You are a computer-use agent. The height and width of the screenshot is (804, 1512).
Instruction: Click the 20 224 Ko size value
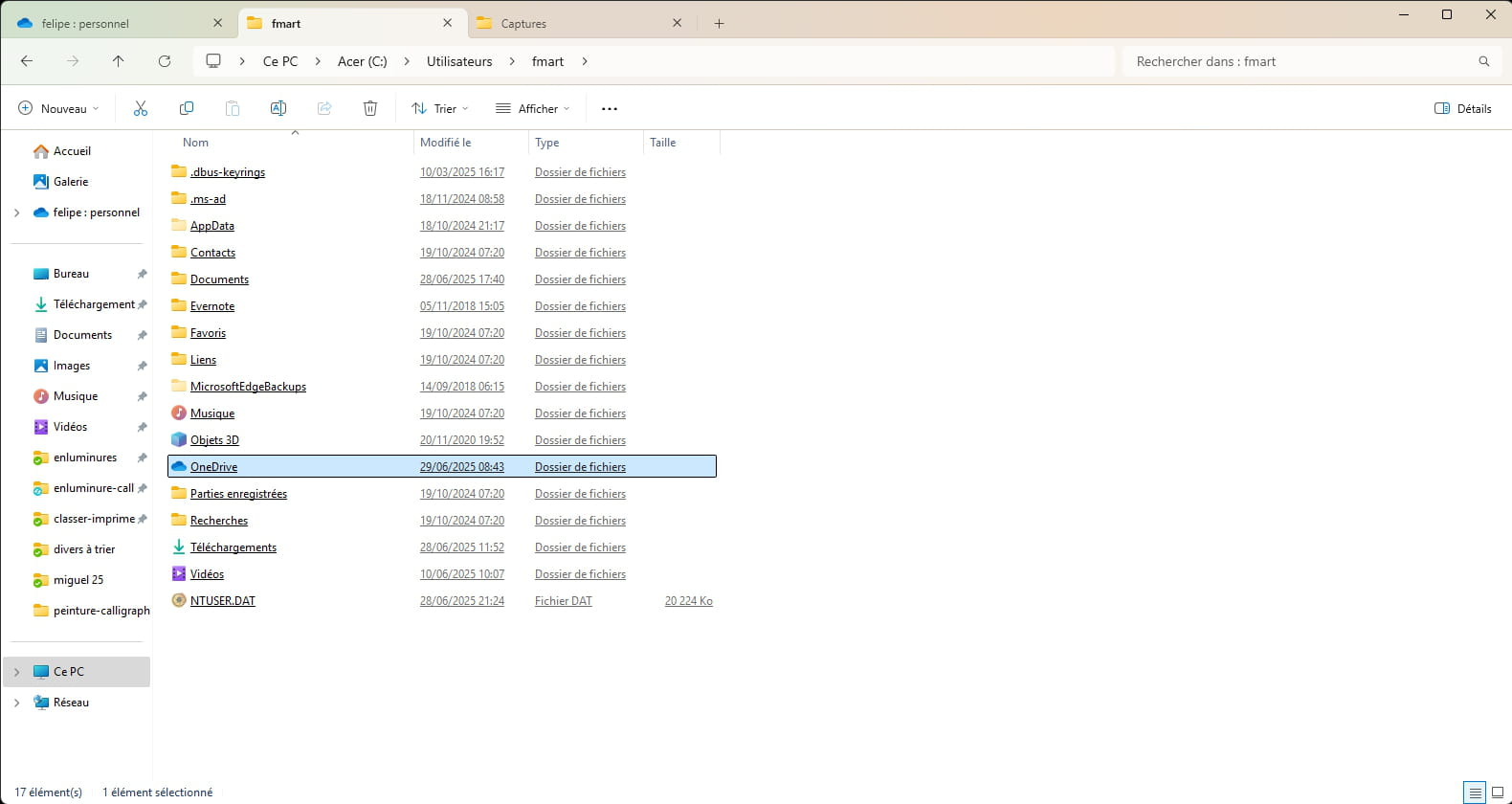[x=689, y=601]
